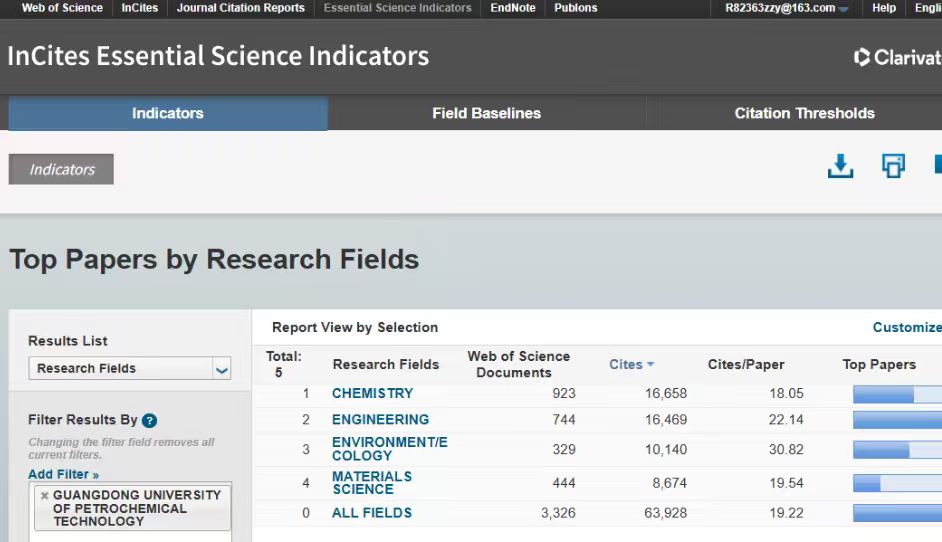The width and height of the screenshot is (942, 542).
Task: Click the Add Filter link
Action: pyautogui.click(x=64, y=474)
